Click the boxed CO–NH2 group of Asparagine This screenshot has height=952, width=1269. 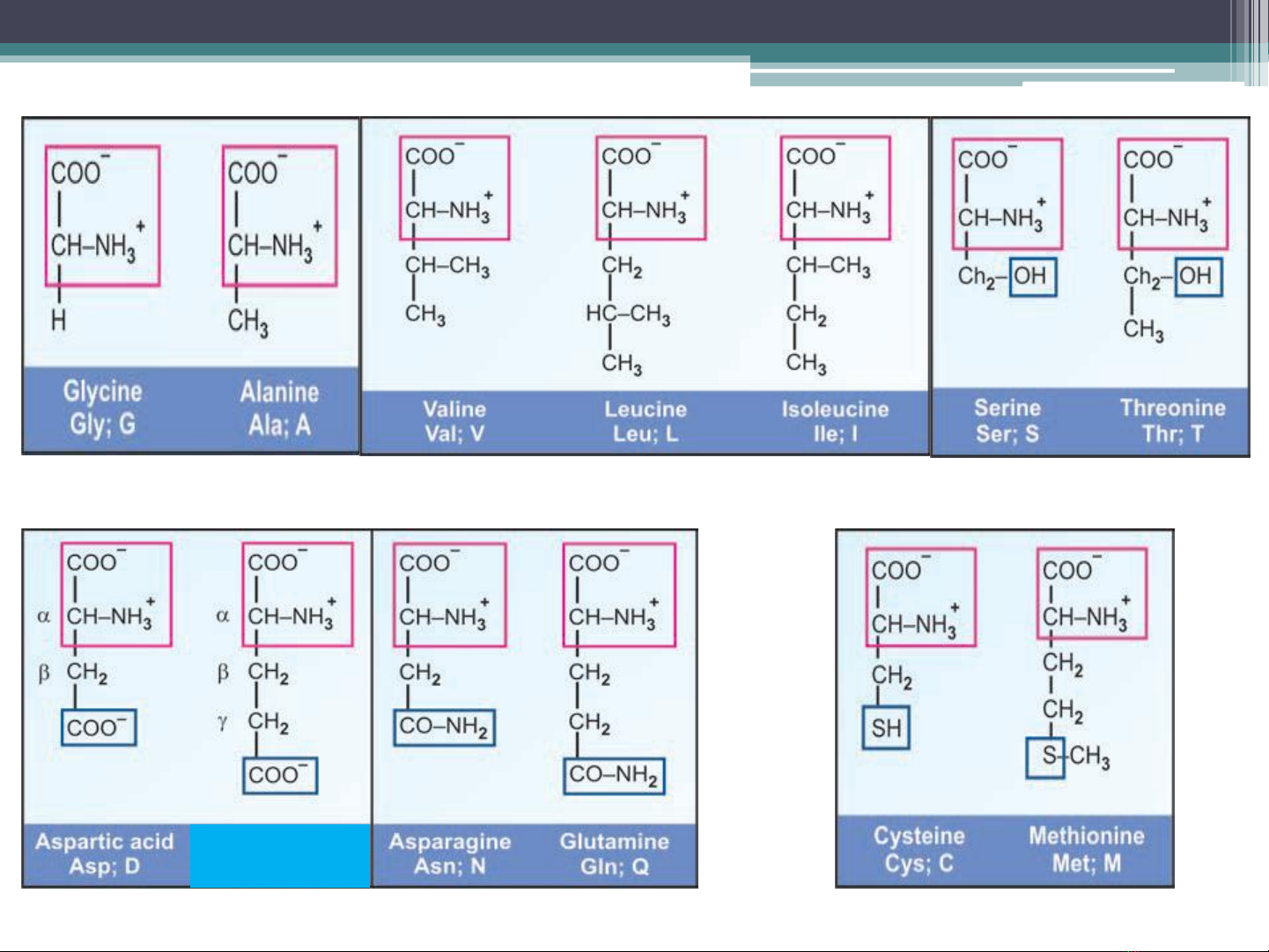[x=444, y=727]
